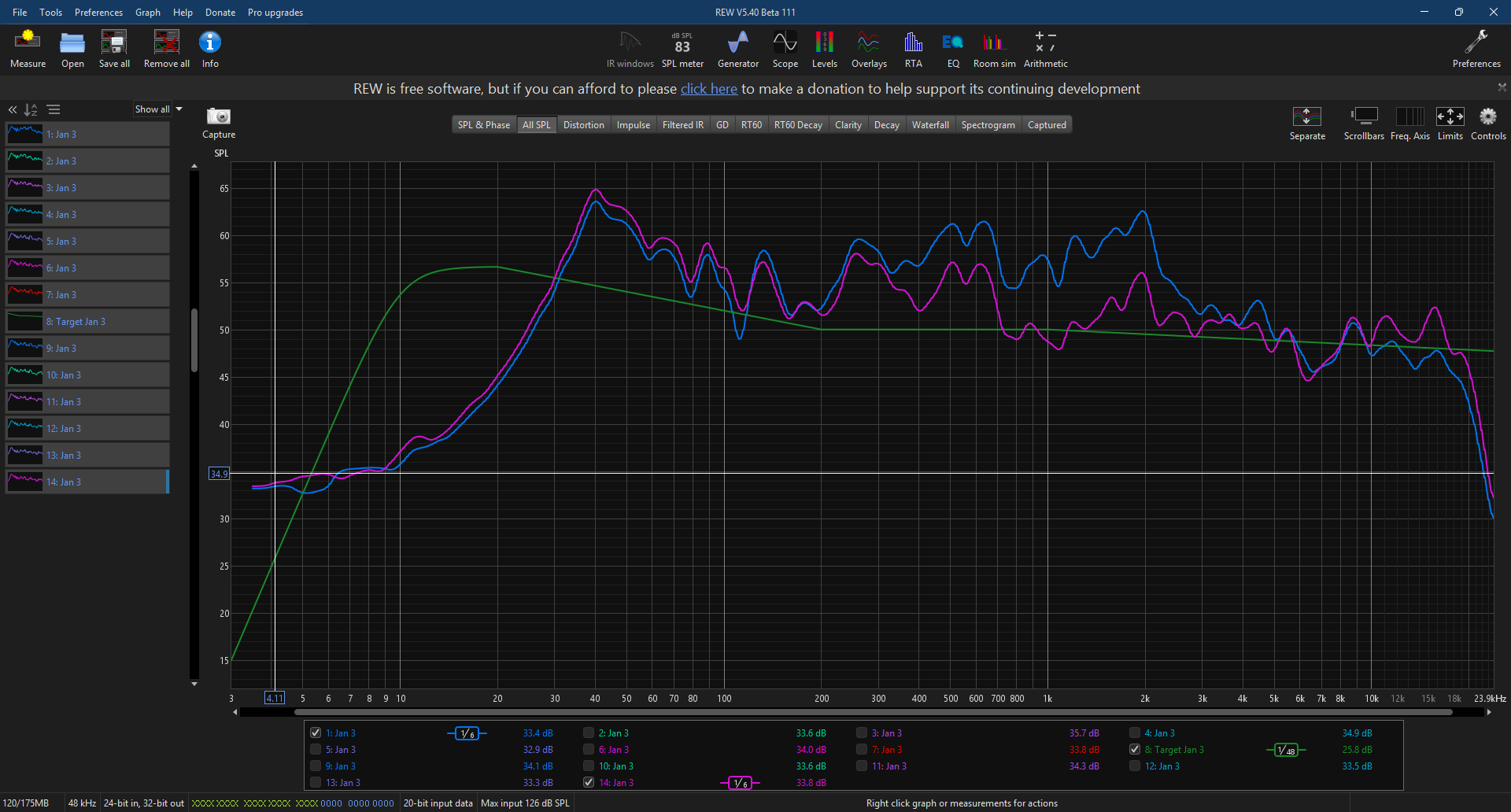Select measurement 10: Jan 3 in list
The height and width of the screenshot is (812, 1511).
[x=87, y=375]
